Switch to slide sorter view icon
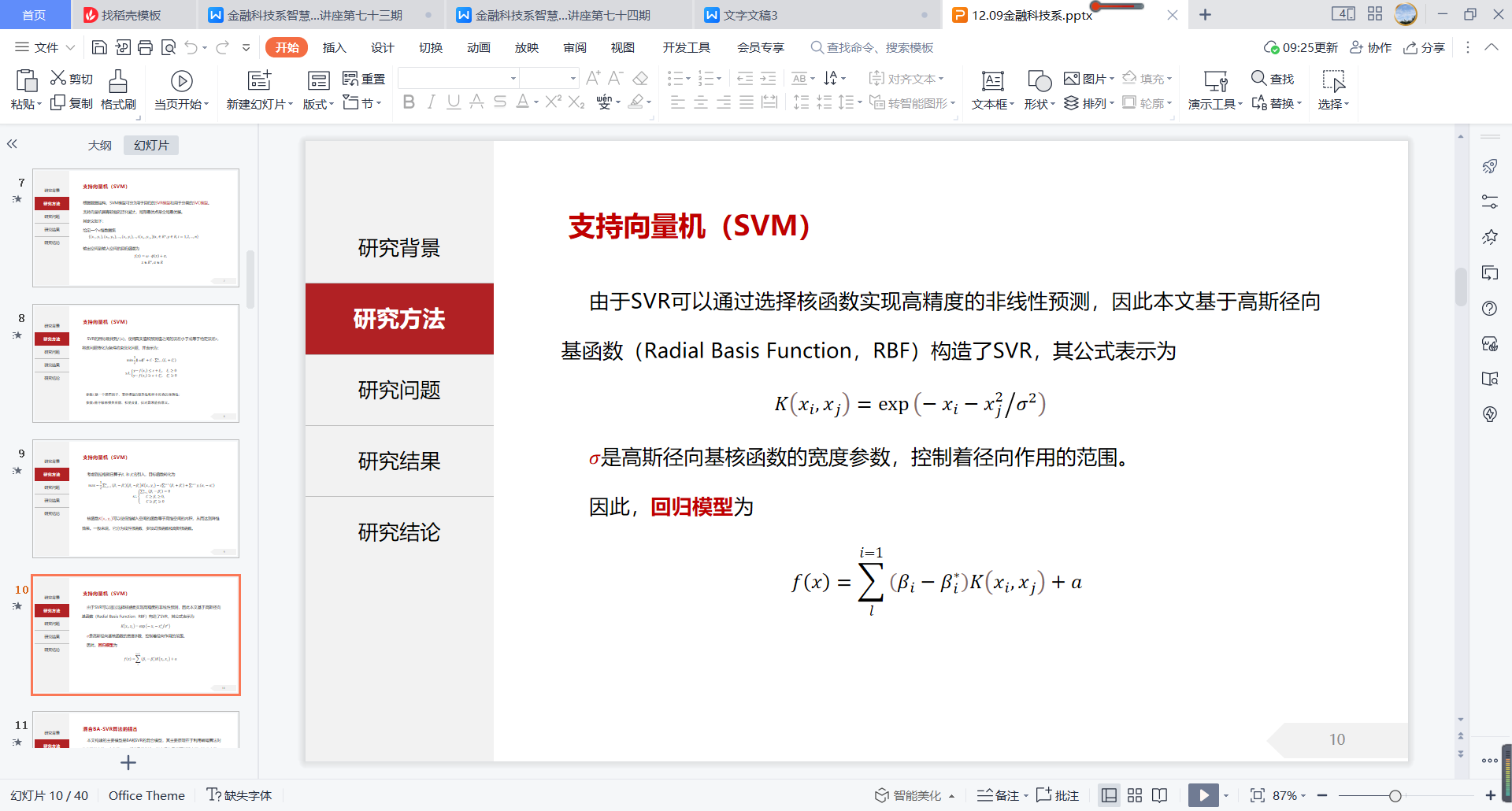1512x811 pixels. click(x=1135, y=795)
